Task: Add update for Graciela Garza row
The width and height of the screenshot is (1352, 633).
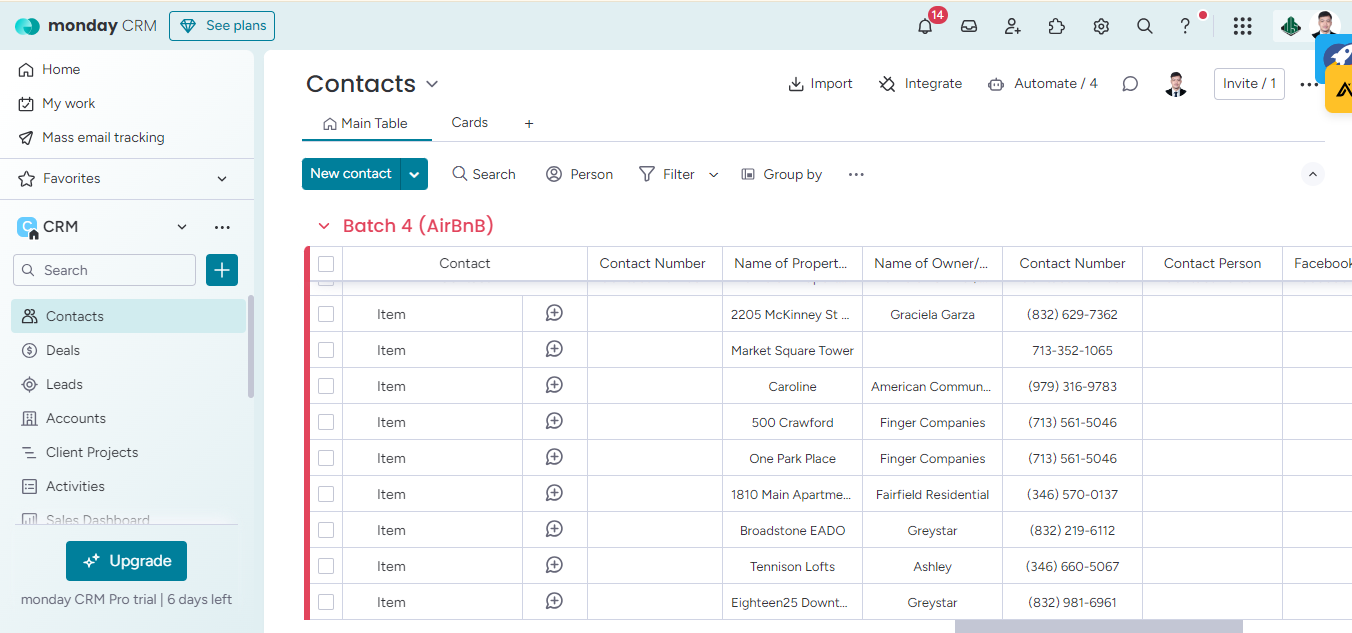Action: click(x=554, y=313)
